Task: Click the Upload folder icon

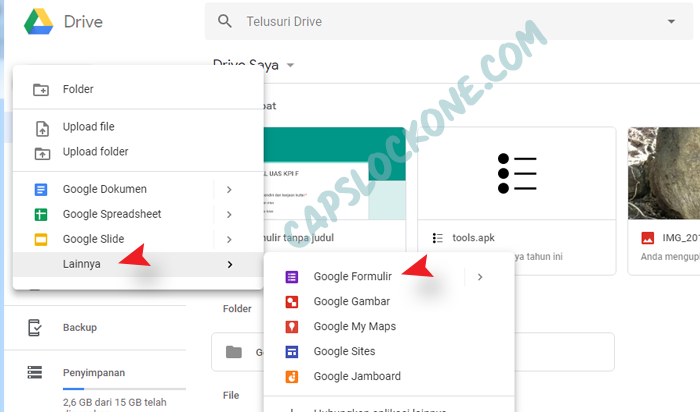Action: [42, 154]
